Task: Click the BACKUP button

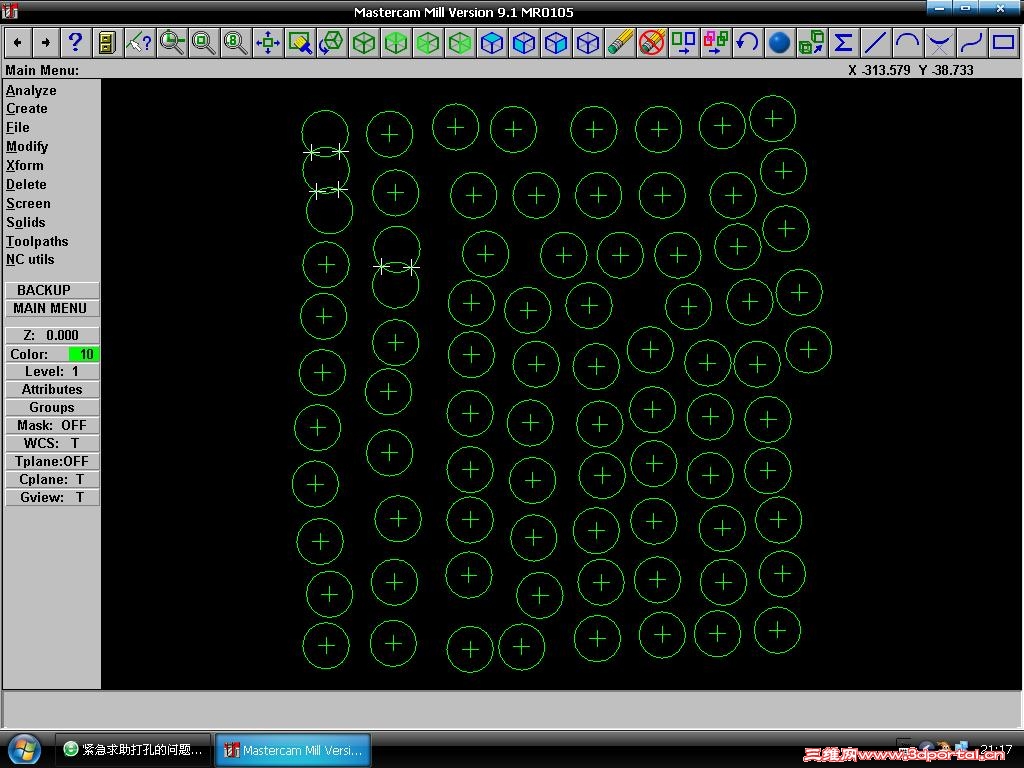Action: click(x=52, y=290)
